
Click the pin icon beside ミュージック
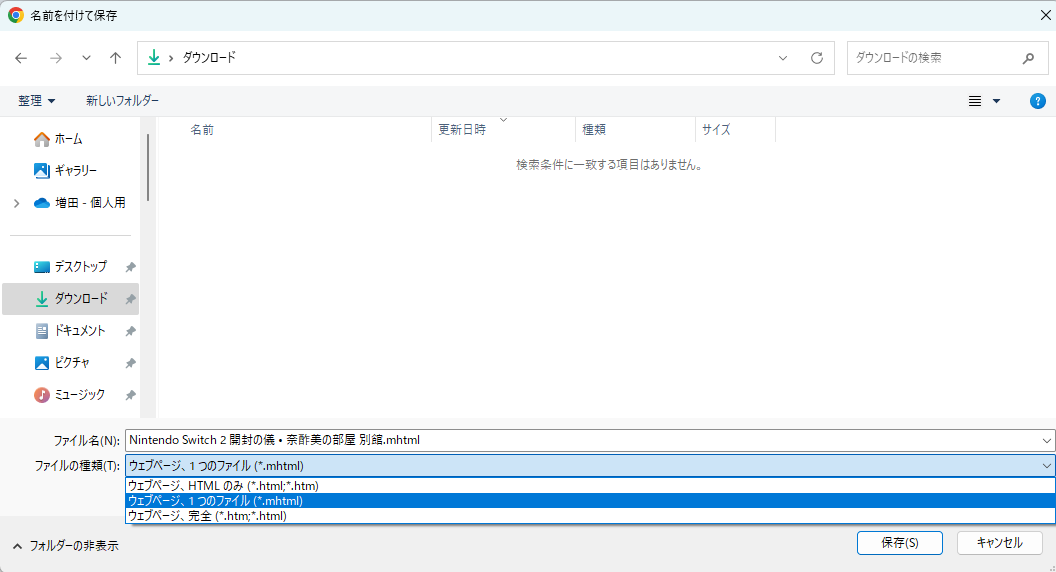[131, 395]
